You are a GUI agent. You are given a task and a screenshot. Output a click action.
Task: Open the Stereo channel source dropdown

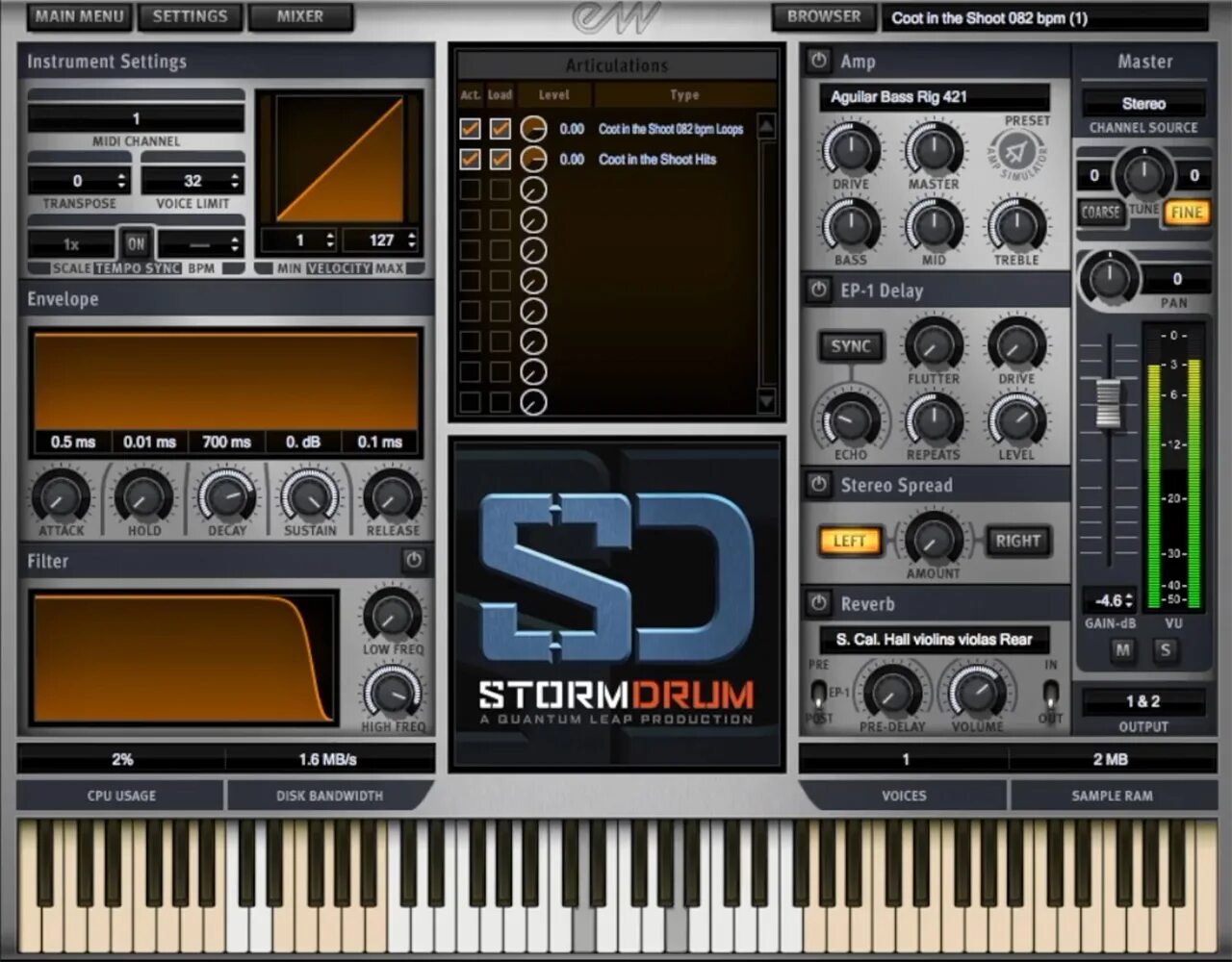(x=1143, y=104)
